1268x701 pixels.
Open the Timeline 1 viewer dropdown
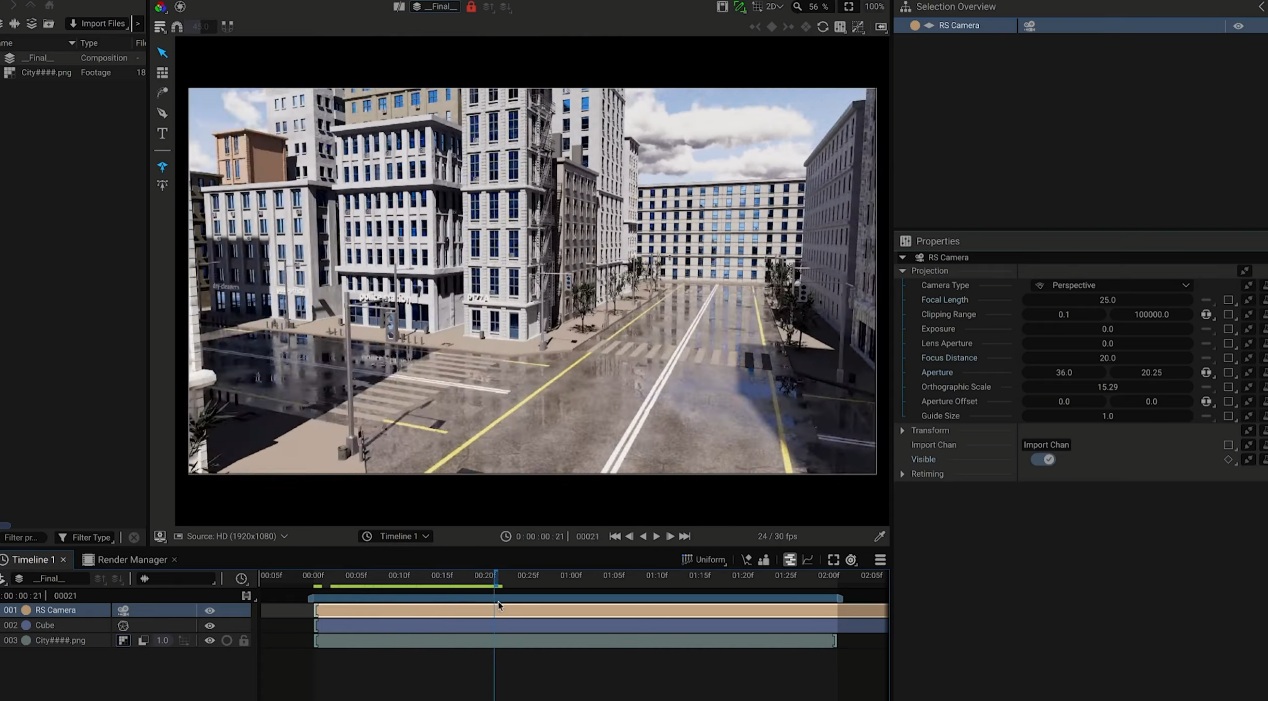[x=396, y=537]
